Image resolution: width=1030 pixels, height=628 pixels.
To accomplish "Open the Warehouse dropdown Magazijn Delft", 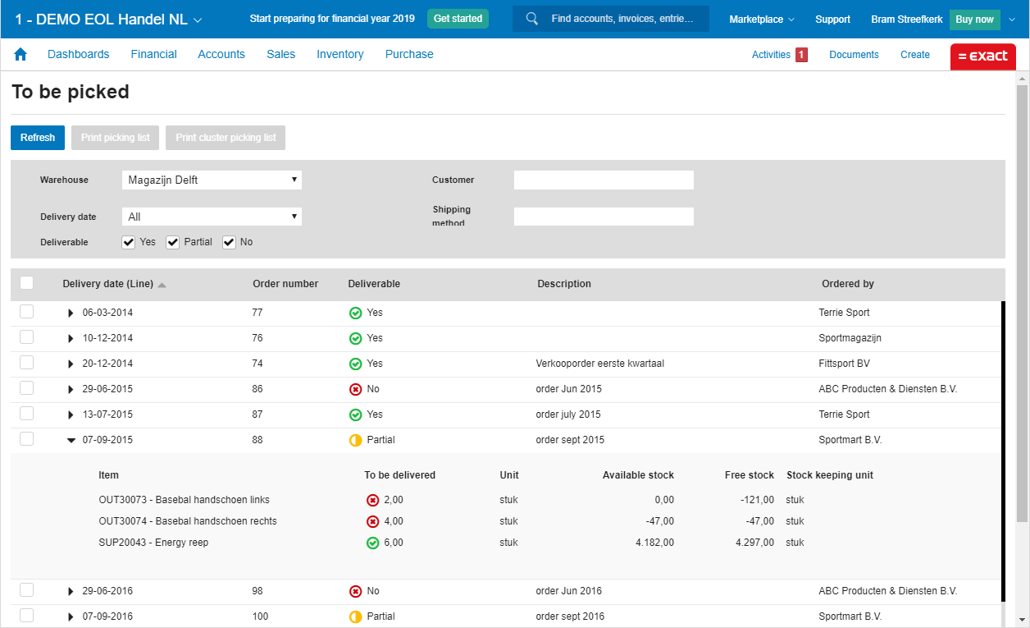I will point(212,180).
